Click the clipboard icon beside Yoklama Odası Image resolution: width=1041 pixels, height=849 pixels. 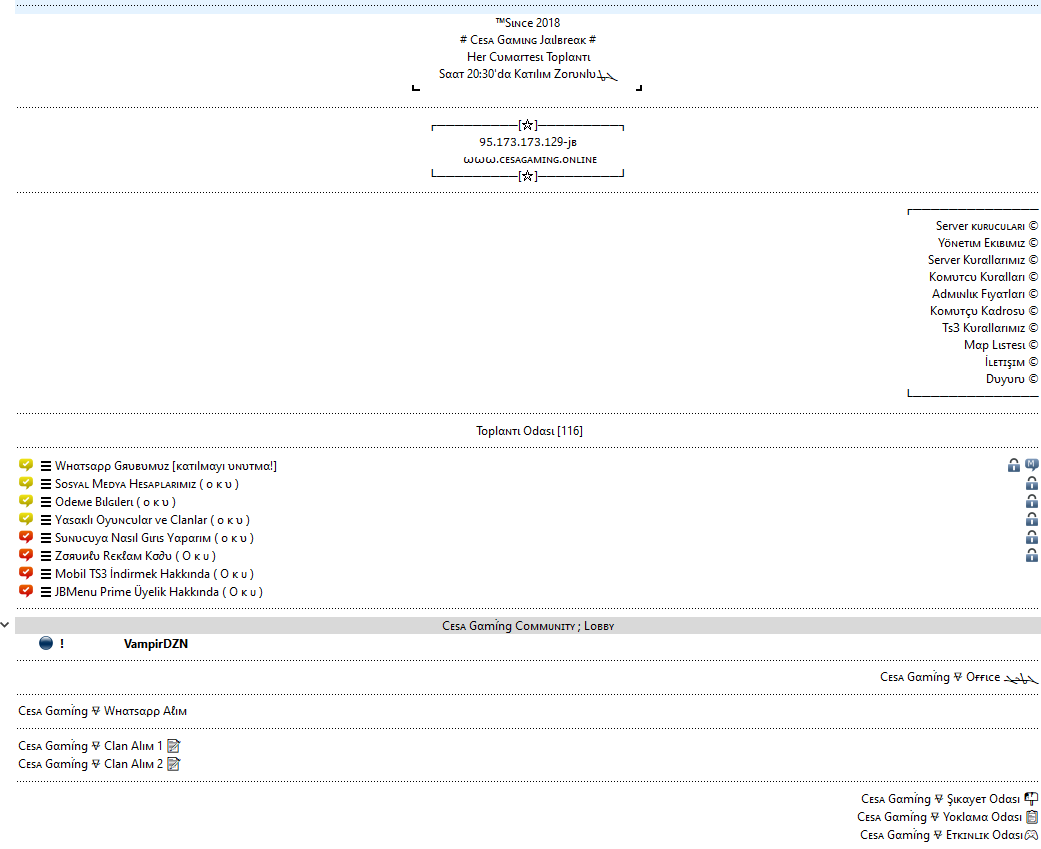1032,816
